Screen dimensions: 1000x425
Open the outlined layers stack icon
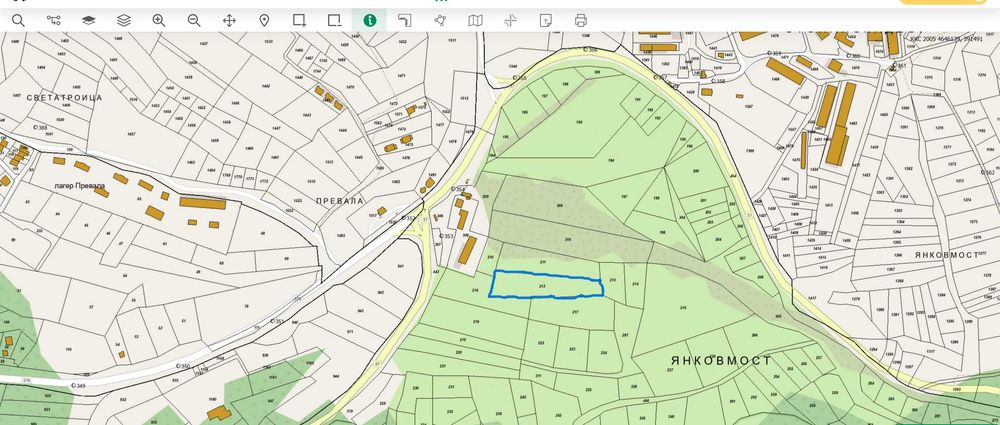point(124,20)
